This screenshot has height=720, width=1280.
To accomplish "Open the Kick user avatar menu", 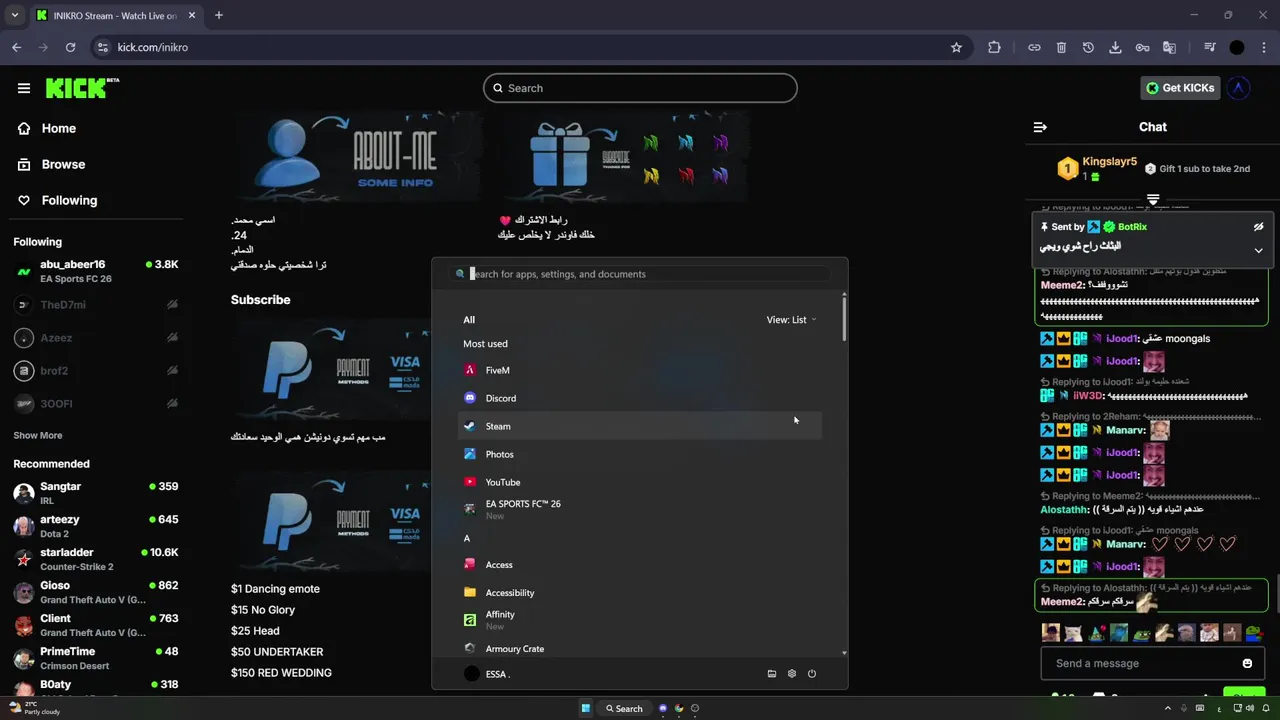I will [1238, 88].
